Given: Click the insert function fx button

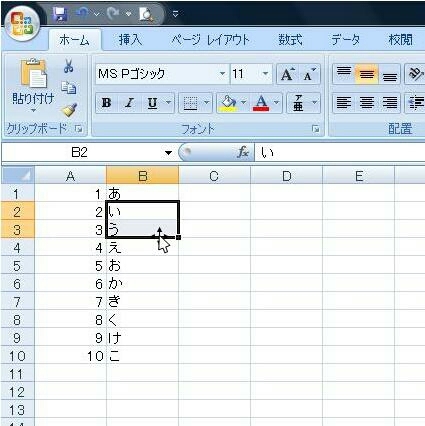Looking at the screenshot, I should (x=243, y=152).
